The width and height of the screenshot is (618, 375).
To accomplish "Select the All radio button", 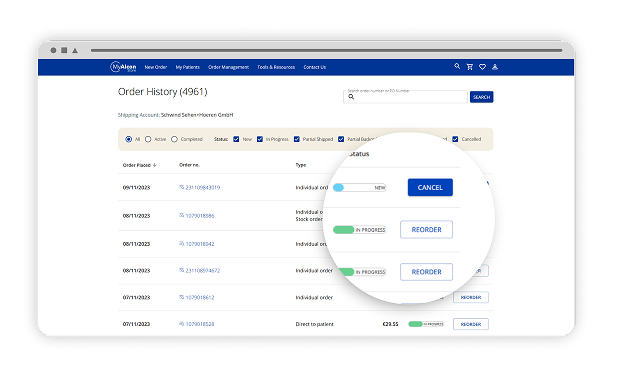I will click(x=128, y=139).
